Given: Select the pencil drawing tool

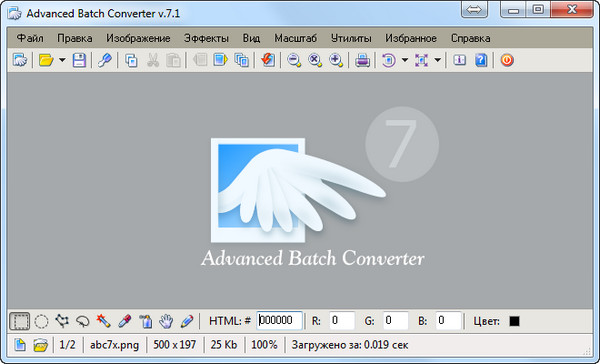Looking at the screenshot, I should [x=187, y=321].
